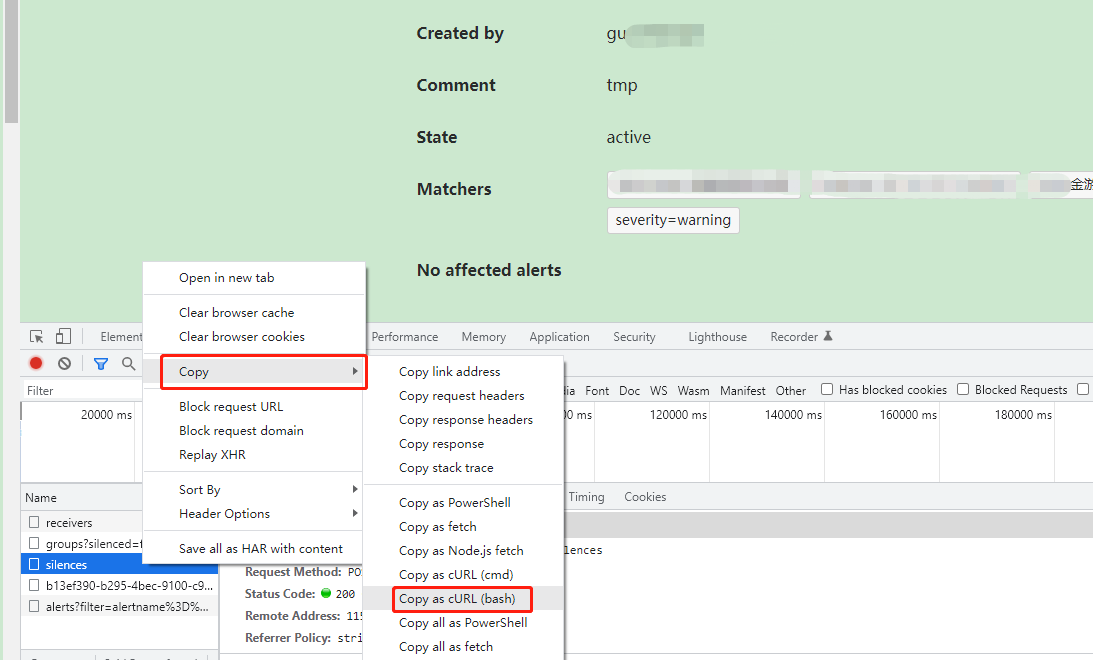Toggle the device toolbar icon
Image resolution: width=1093 pixels, height=660 pixels.
click(x=63, y=337)
